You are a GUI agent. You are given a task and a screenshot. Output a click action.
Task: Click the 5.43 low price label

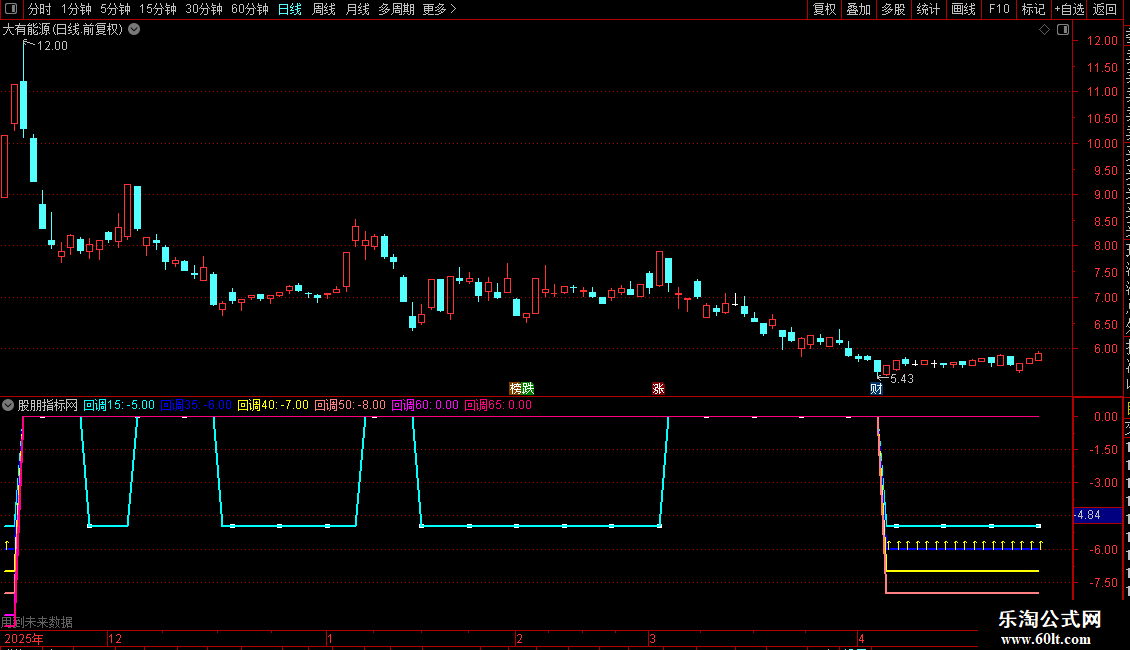point(902,379)
